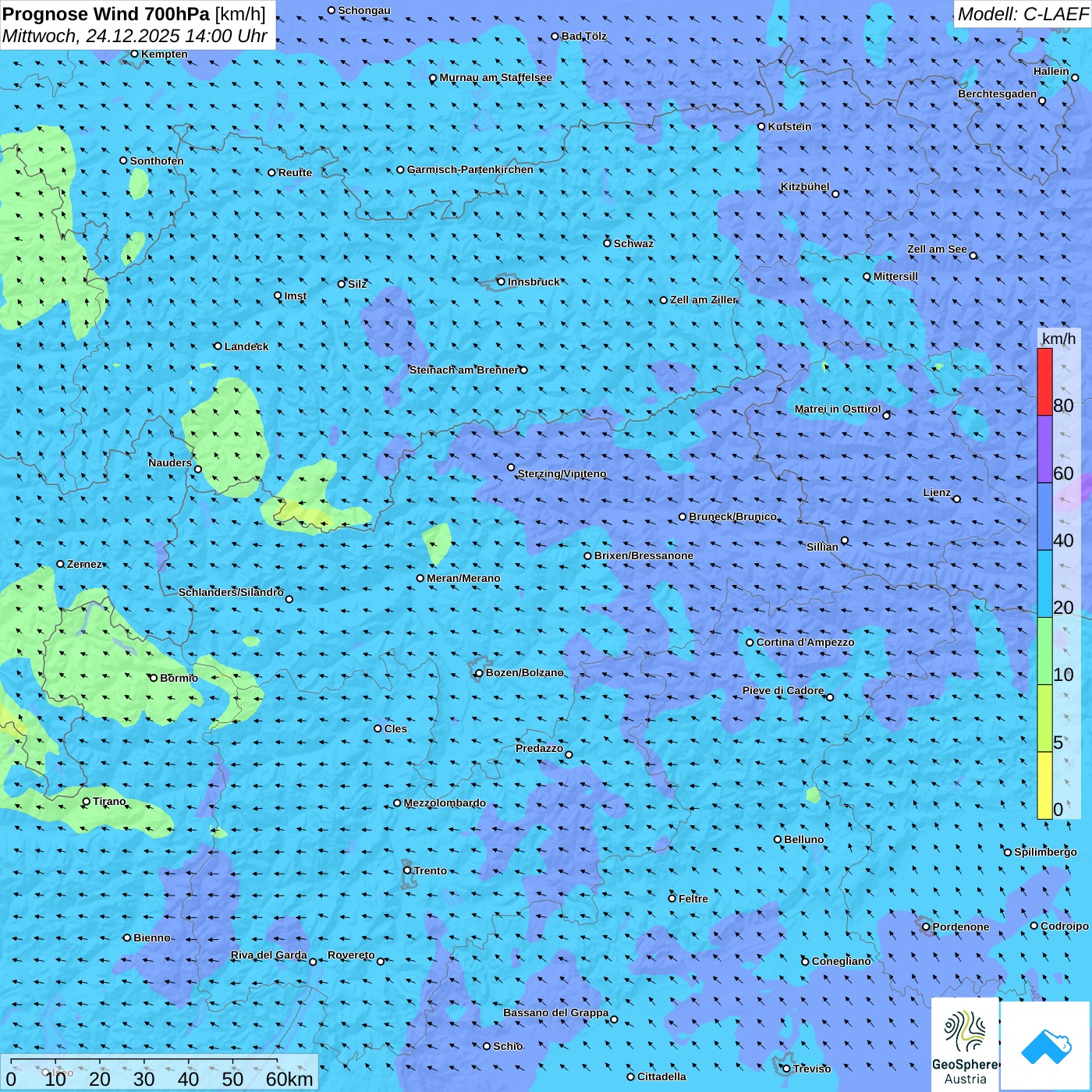The width and height of the screenshot is (1092, 1092).
Task: Click the blue cloud logo icon
Action: click(x=1046, y=1046)
